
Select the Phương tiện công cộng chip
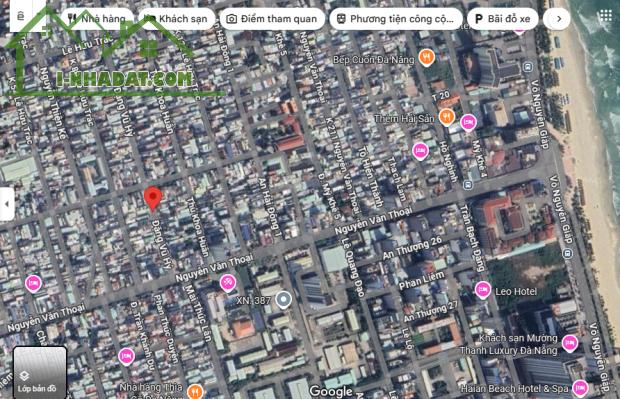[396, 19]
